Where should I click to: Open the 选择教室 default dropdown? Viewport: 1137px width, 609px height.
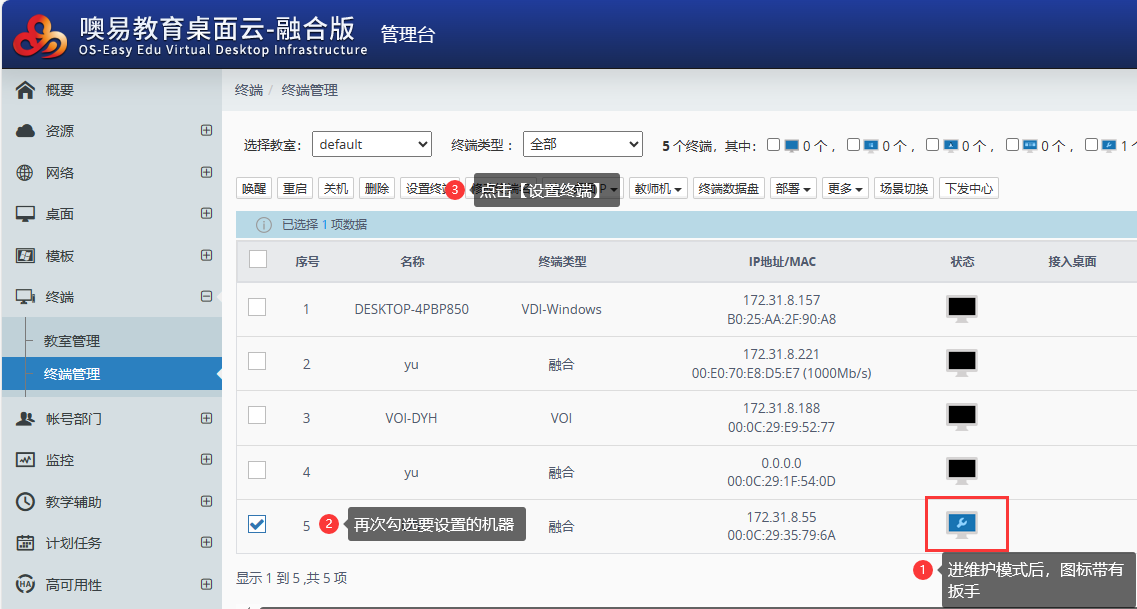(x=371, y=145)
